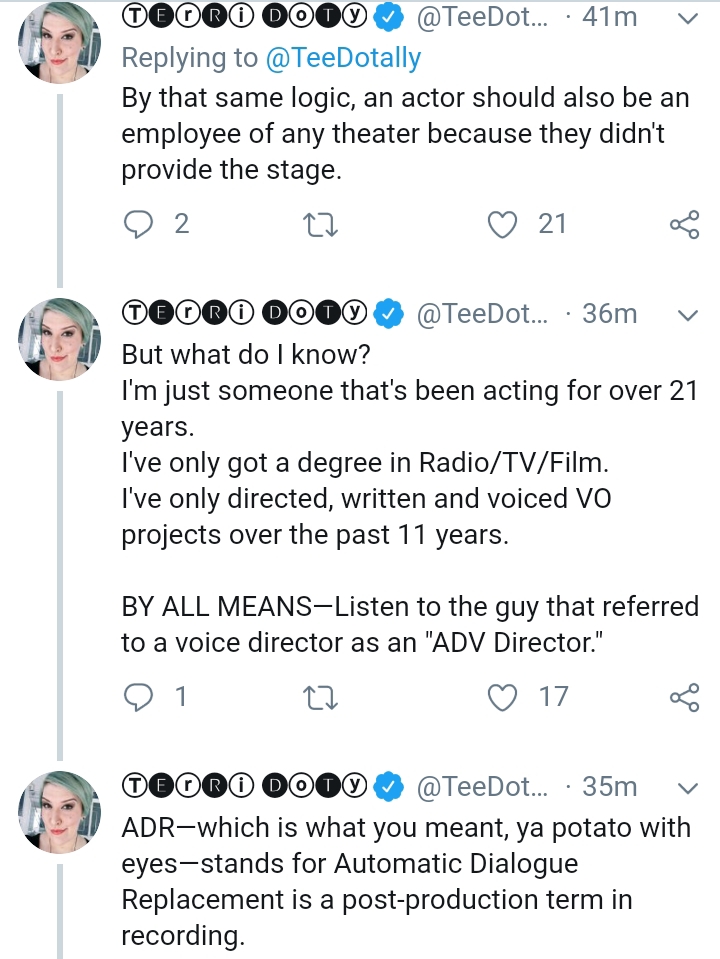Screen dimensions: 720x959
Task: Open the 35m tweet dropdown arrow
Action: pyautogui.click(x=688, y=787)
